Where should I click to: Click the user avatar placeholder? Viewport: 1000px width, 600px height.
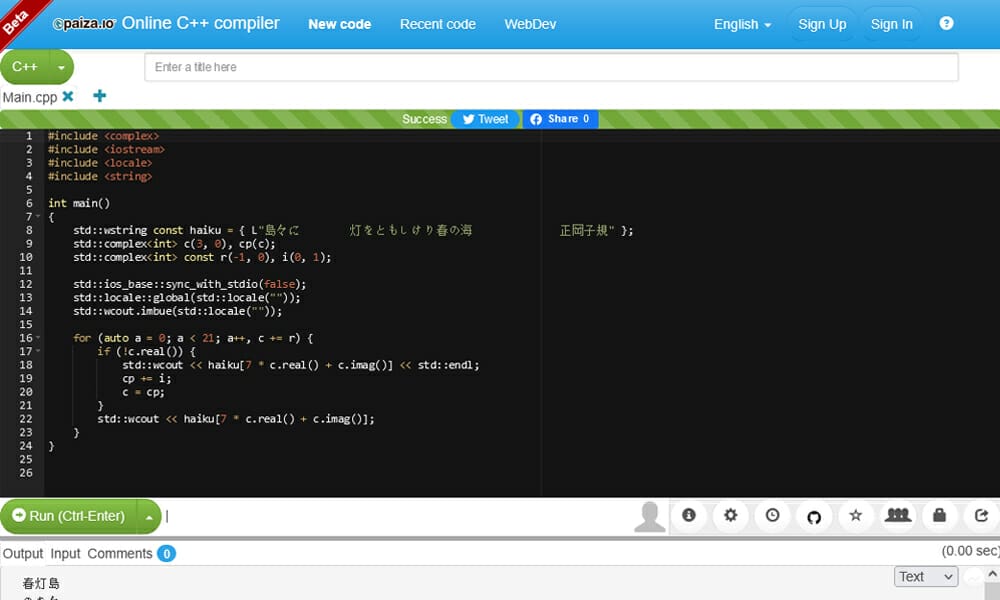[649, 515]
